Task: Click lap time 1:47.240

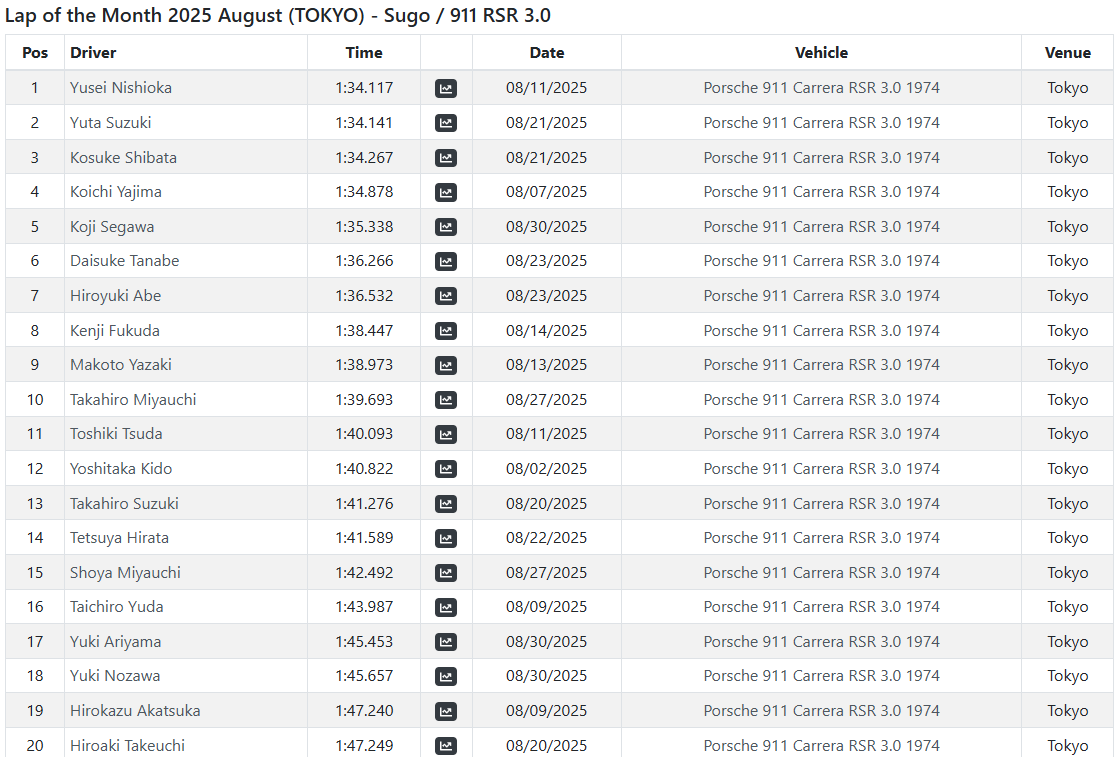Action: [364, 711]
